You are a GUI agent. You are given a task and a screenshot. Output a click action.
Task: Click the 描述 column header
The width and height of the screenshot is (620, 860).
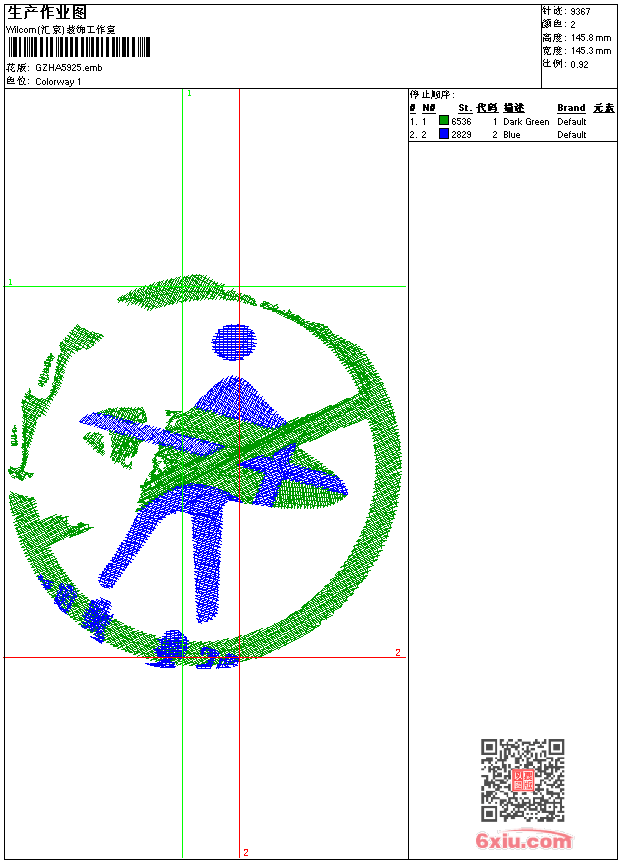tap(513, 108)
